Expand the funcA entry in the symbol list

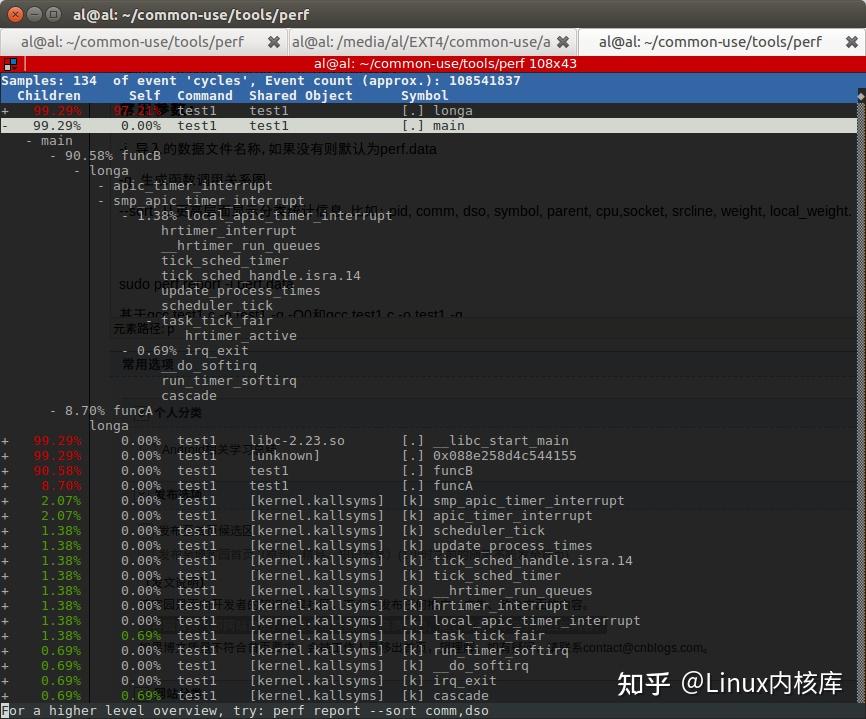6,485
